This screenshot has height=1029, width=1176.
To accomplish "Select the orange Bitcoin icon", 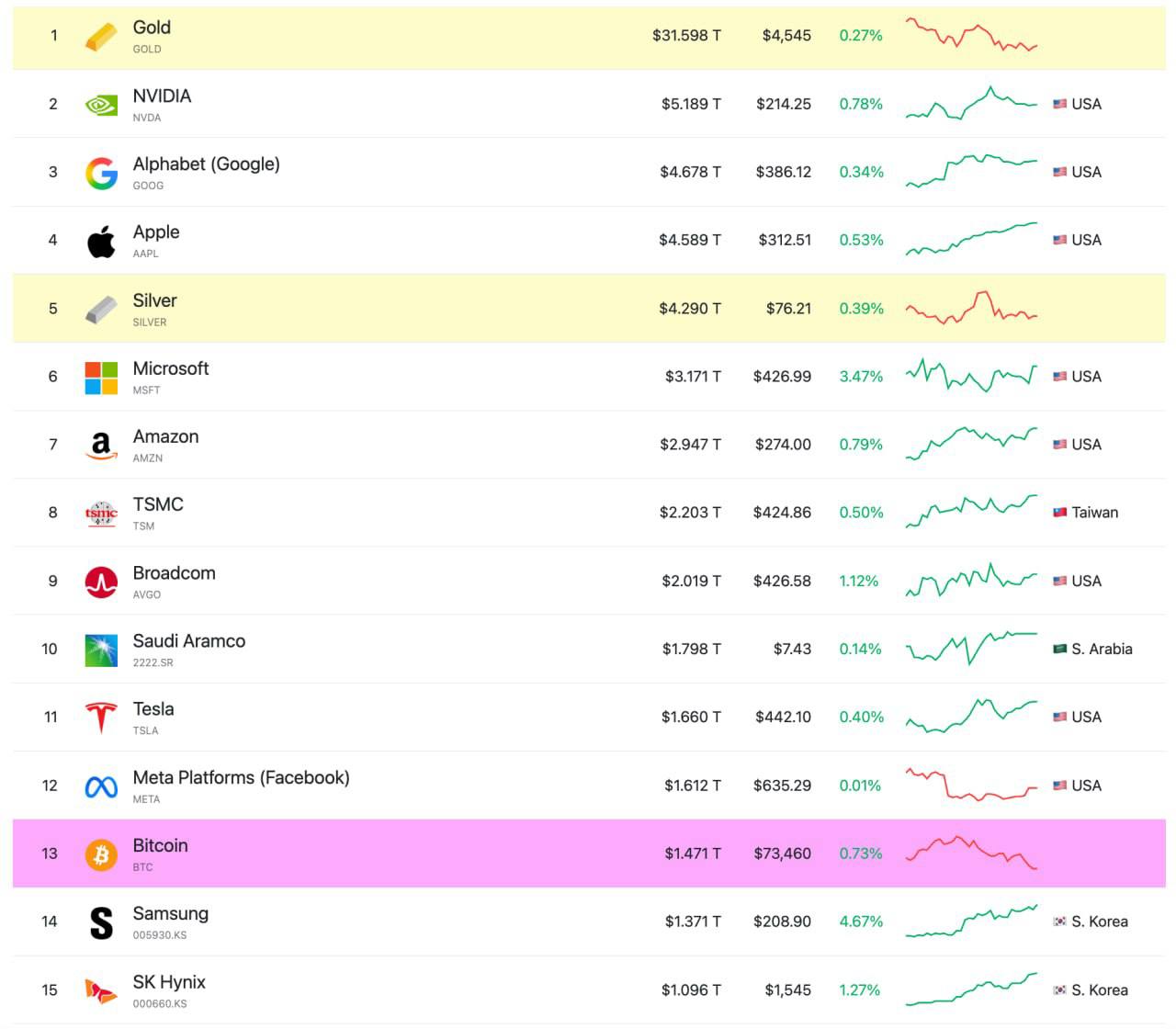I will (x=101, y=854).
